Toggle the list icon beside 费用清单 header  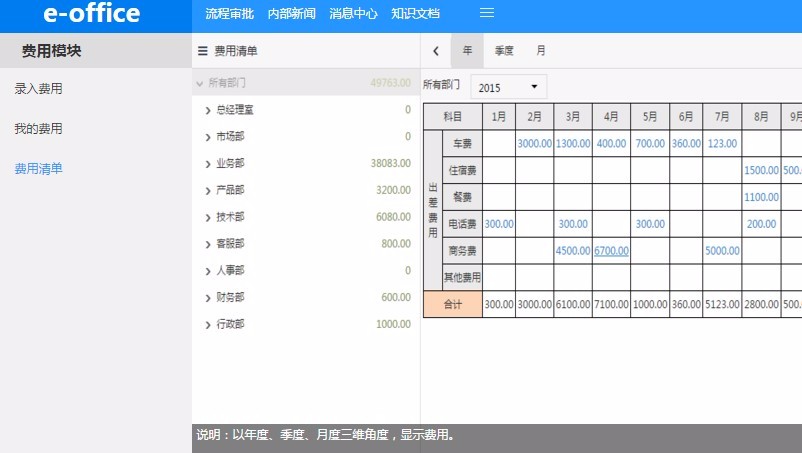[203, 51]
